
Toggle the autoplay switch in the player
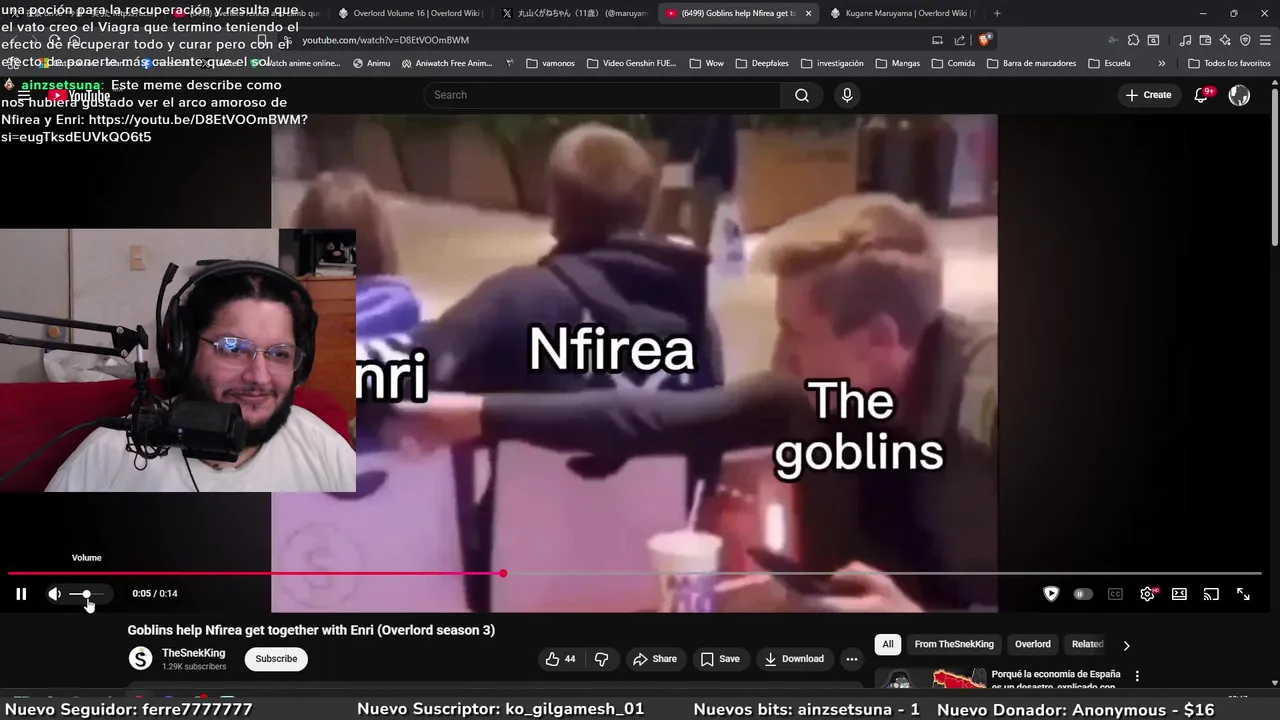coord(1083,594)
